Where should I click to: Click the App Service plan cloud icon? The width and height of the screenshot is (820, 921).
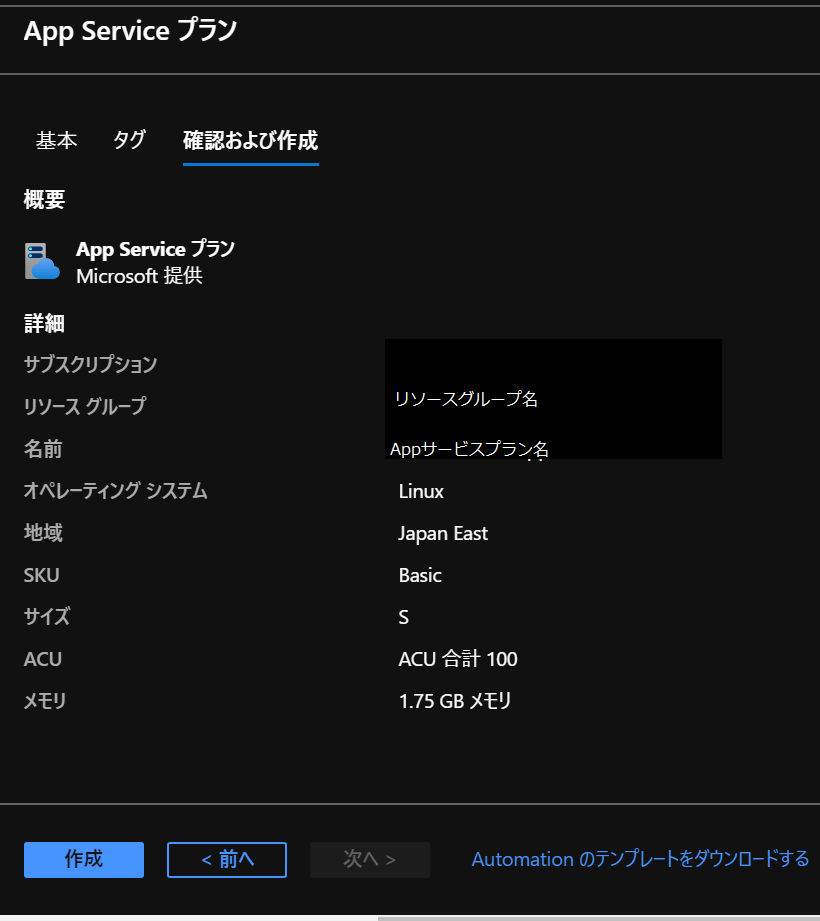point(42,261)
